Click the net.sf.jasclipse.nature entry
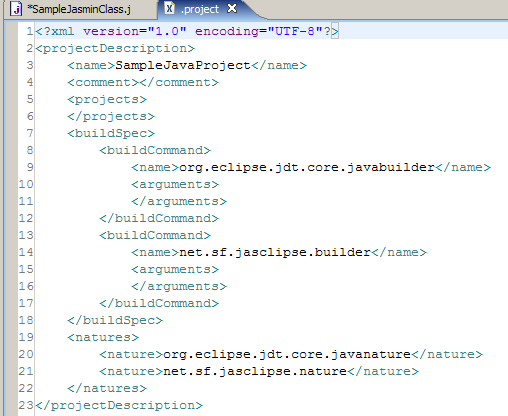Image resolution: width=508 pixels, height=416 pixels. [255, 371]
